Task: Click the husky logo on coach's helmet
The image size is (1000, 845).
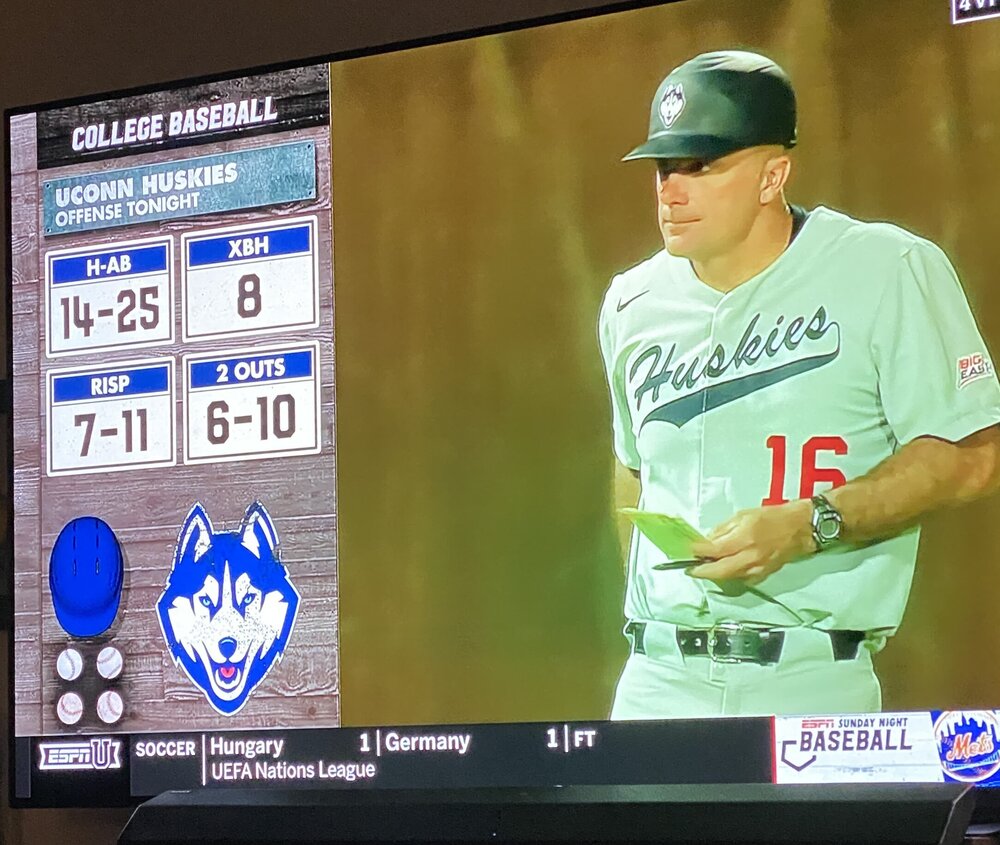Action: (x=672, y=104)
